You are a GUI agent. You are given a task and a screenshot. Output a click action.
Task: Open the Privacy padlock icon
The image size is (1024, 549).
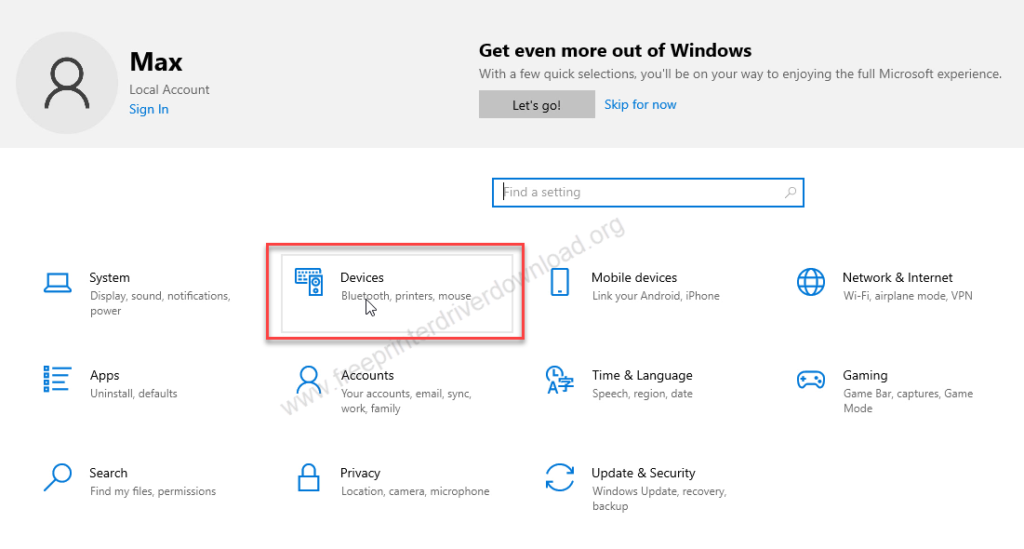click(308, 477)
